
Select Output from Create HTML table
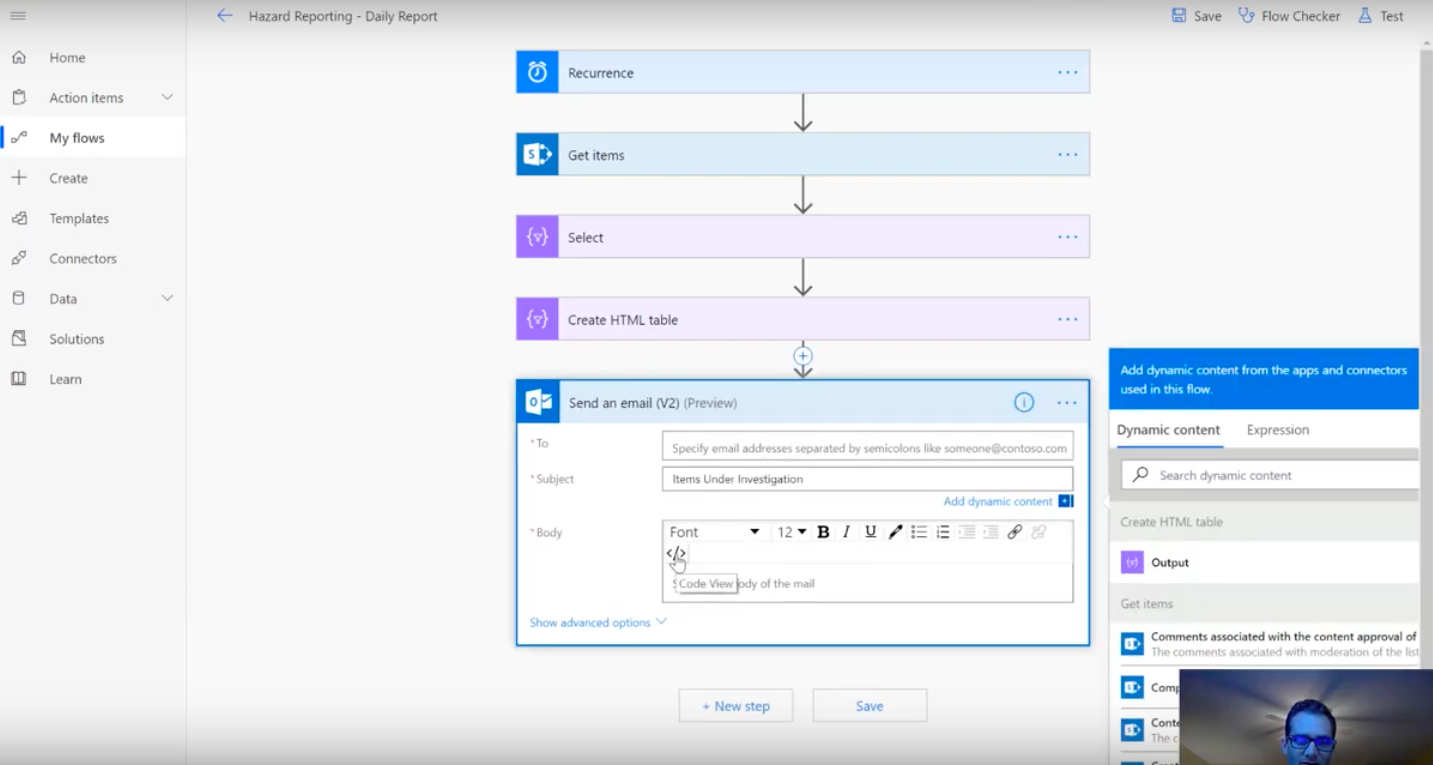coord(1265,562)
